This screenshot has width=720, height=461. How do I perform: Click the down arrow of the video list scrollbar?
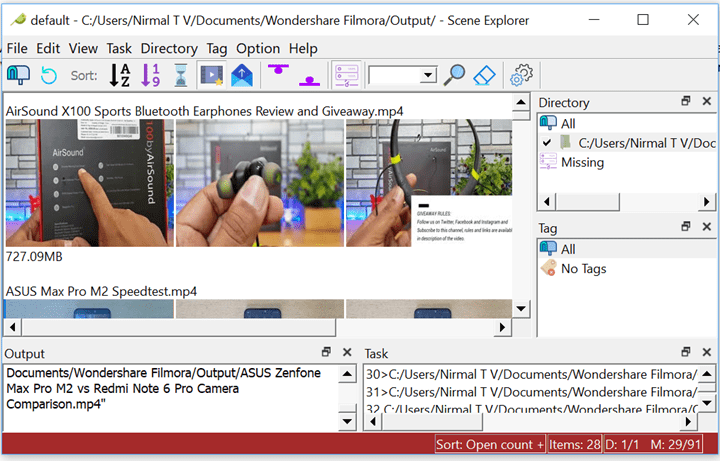pos(521,309)
